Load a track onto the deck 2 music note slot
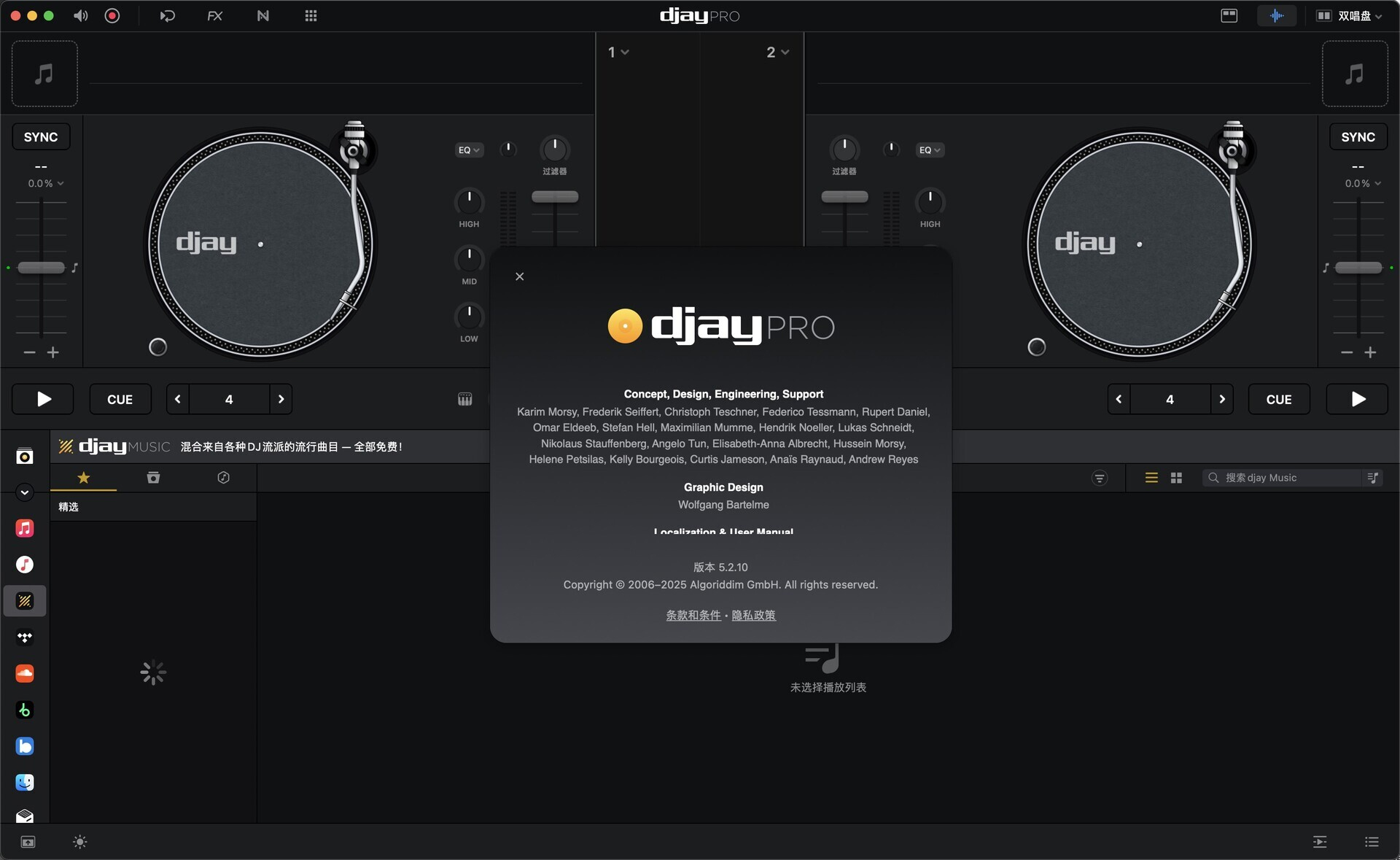Viewport: 1400px width, 860px height. point(1355,74)
